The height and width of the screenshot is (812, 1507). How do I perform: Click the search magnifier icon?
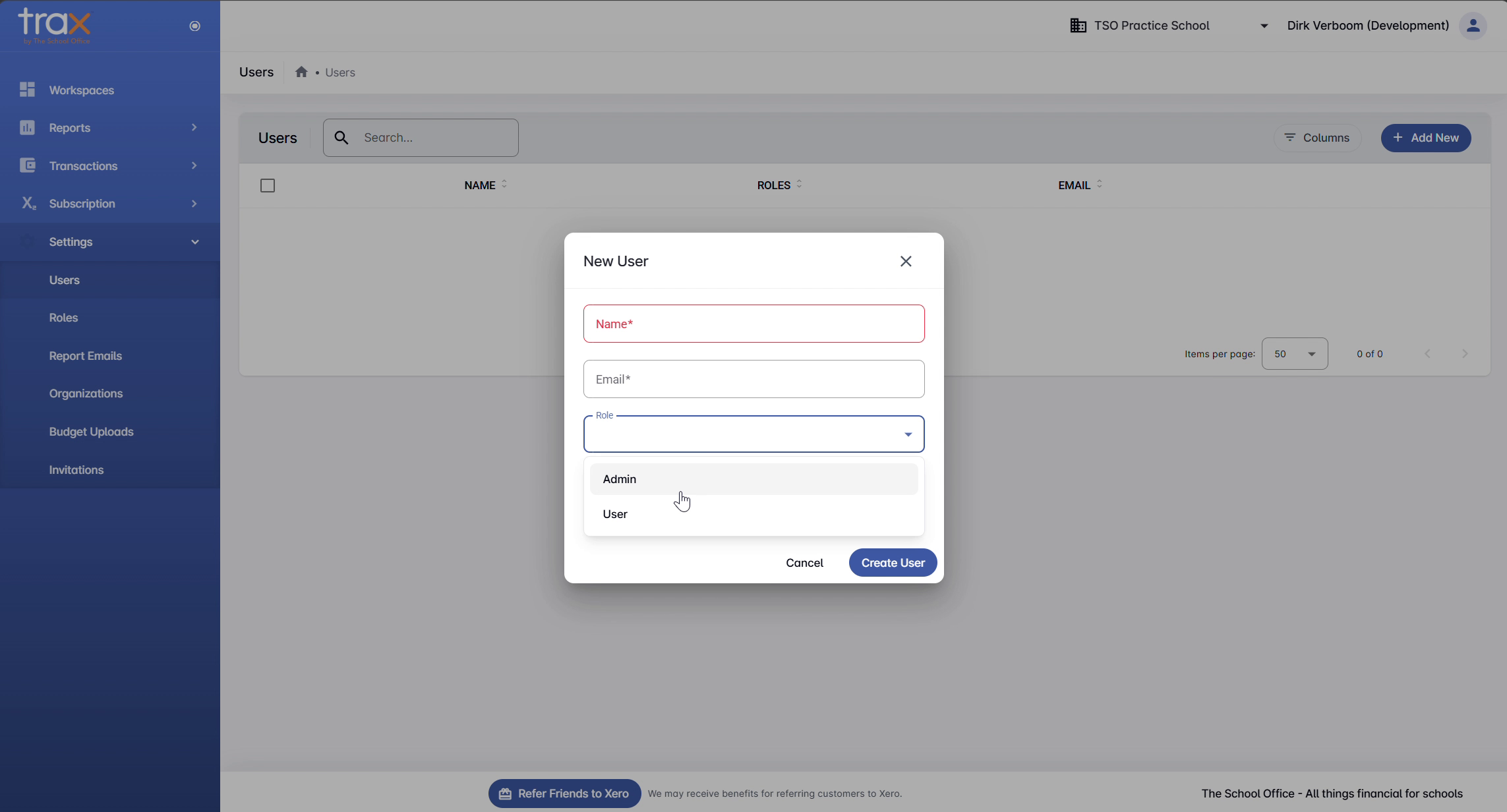[341, 138]
